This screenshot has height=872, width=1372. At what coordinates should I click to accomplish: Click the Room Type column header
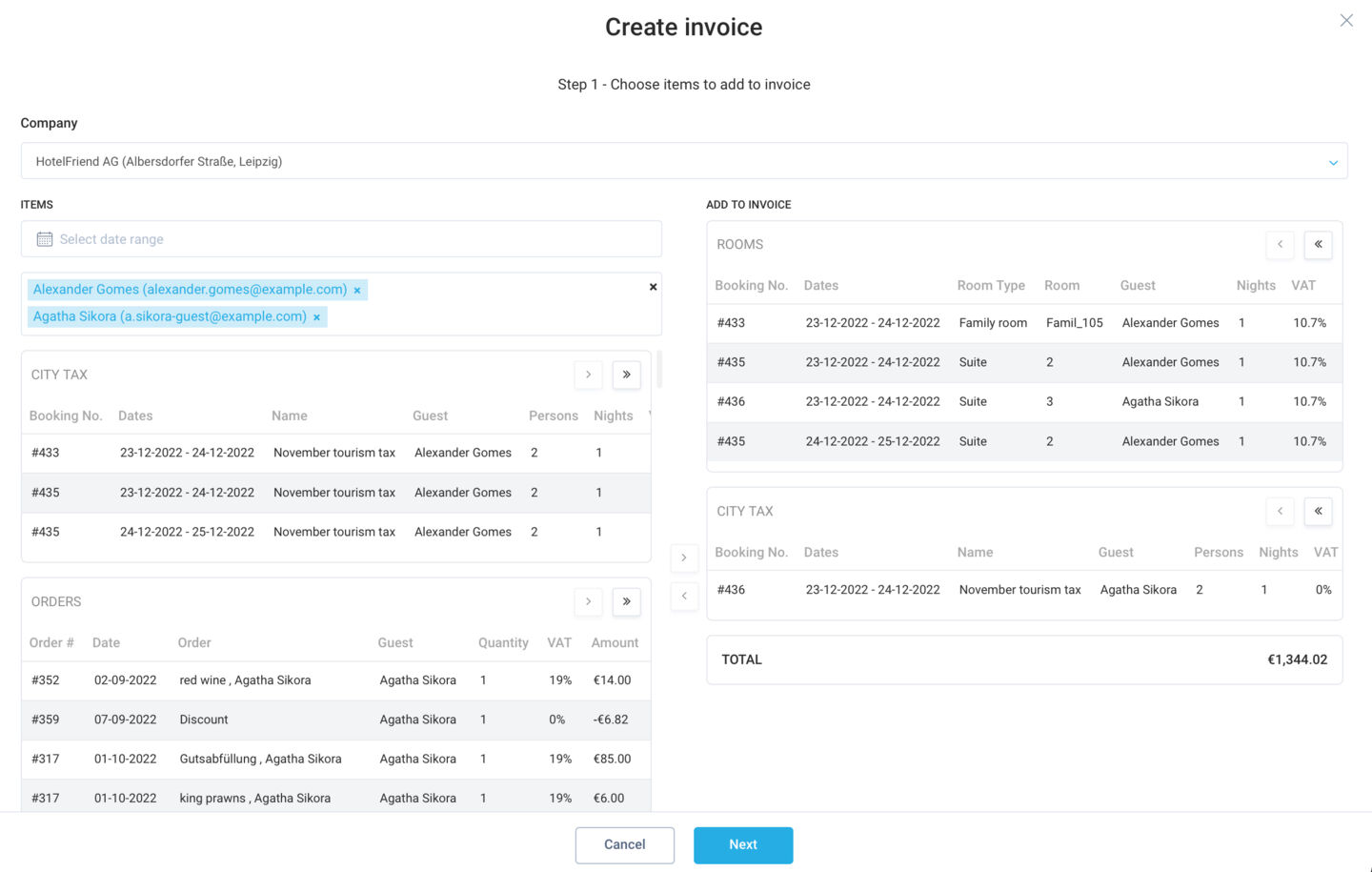coord(991,286)
